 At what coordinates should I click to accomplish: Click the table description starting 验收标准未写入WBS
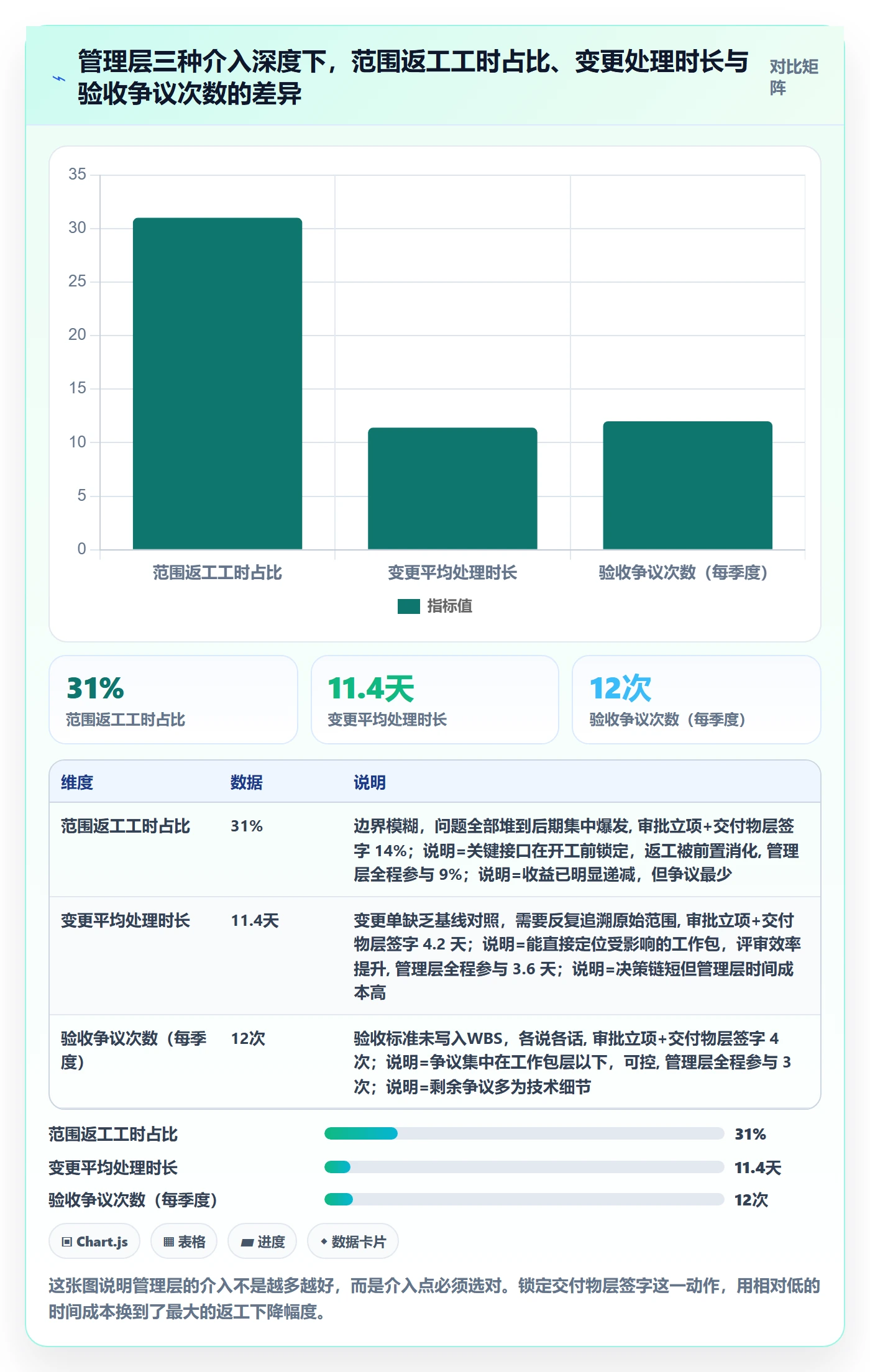572,1063
